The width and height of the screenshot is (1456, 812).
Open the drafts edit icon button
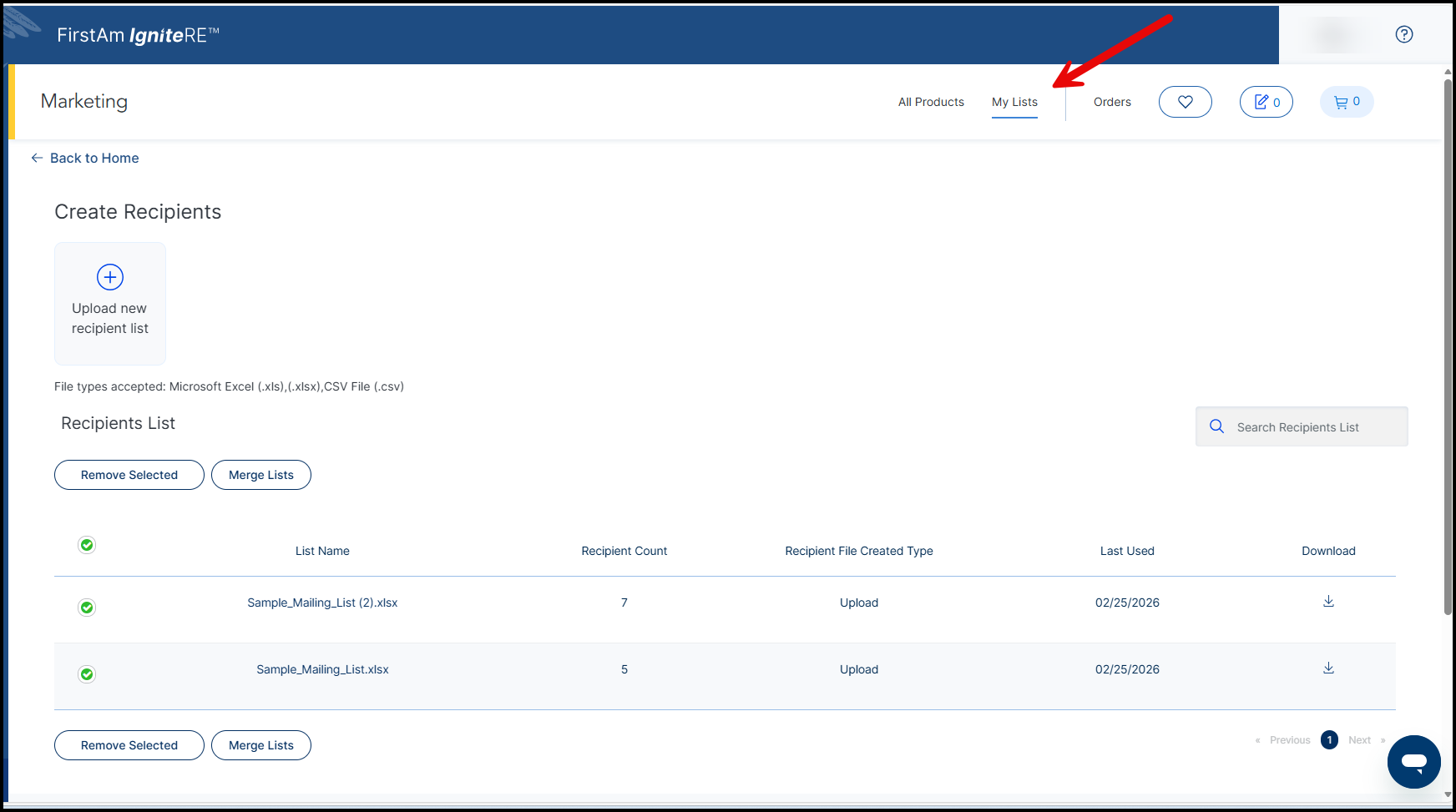[x=1266, y=102]
